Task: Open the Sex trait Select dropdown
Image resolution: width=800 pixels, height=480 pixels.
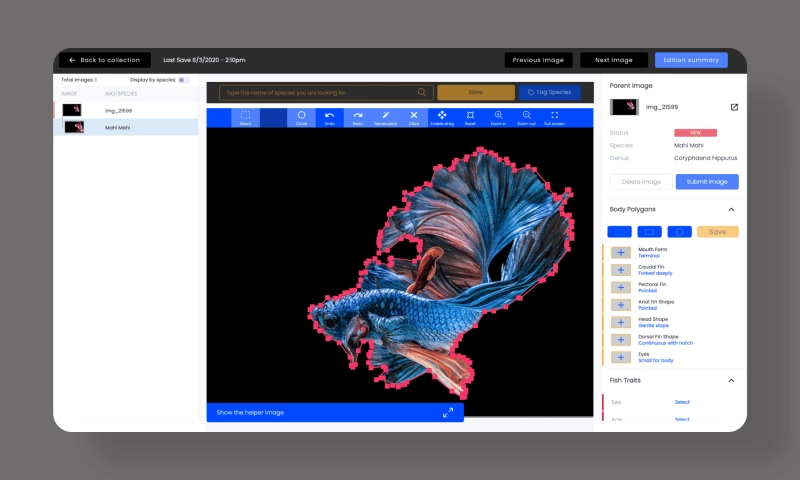Action: point(682,402)
